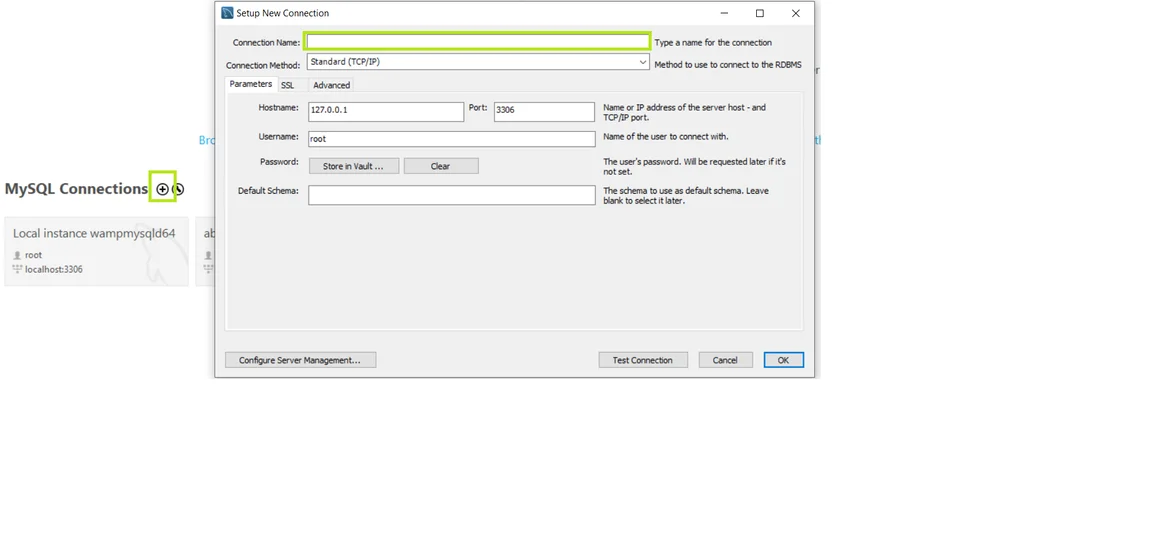Maximize the Setup New Connection dialog

coord(760,13)
